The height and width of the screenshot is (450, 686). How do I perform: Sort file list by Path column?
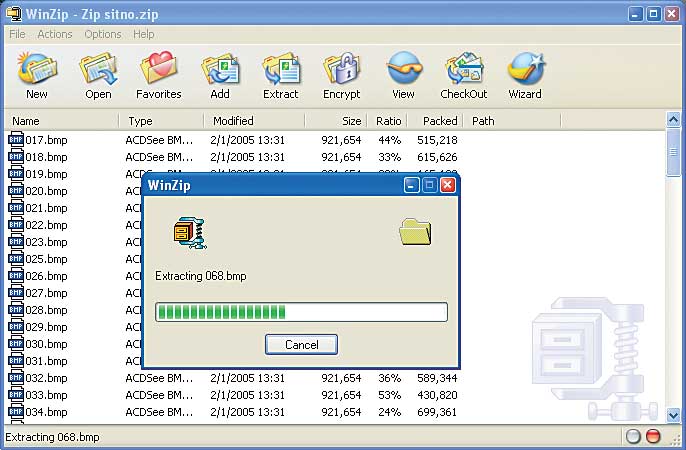pos(511,121)
